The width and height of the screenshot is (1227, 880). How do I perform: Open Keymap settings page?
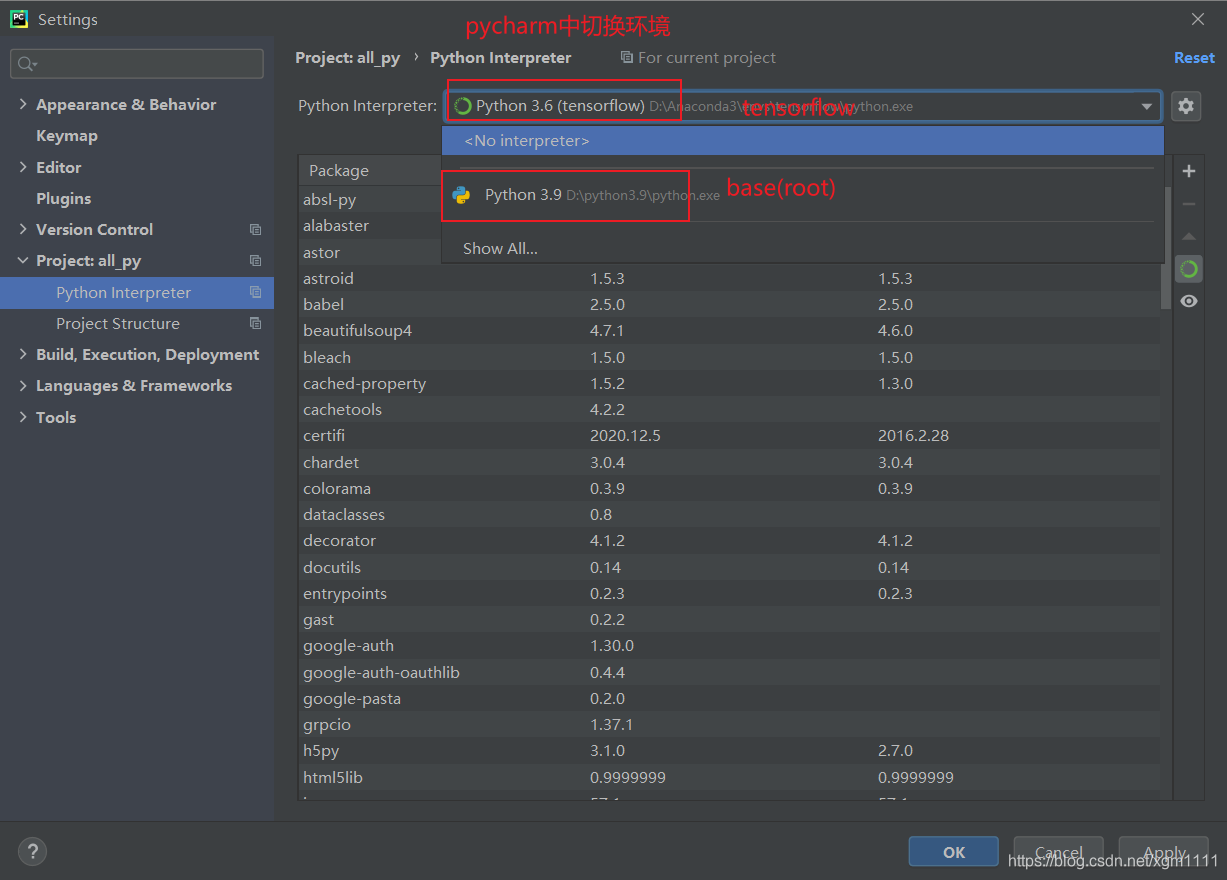(x=67, y=136)
